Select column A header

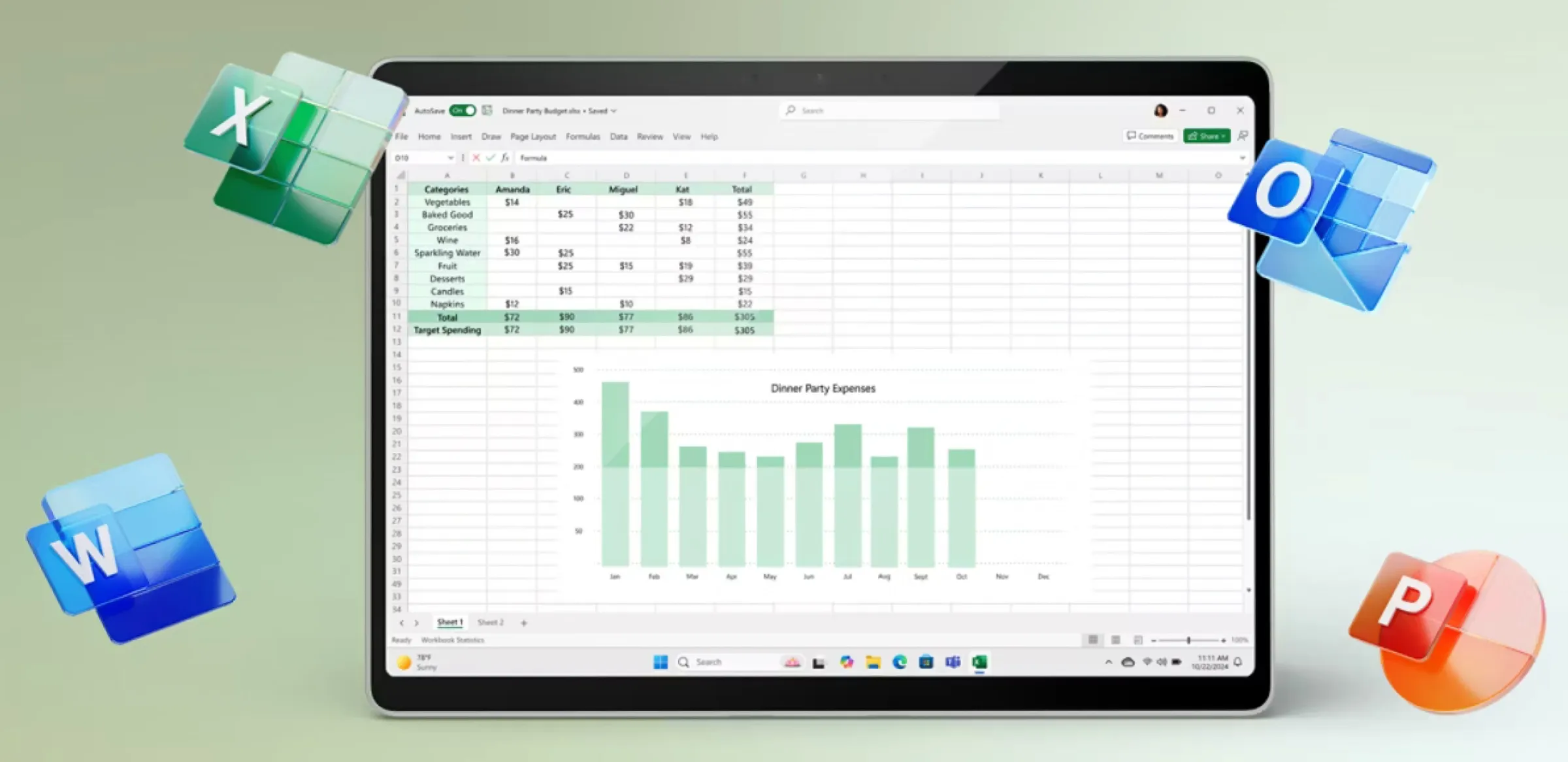pos(447,175)
